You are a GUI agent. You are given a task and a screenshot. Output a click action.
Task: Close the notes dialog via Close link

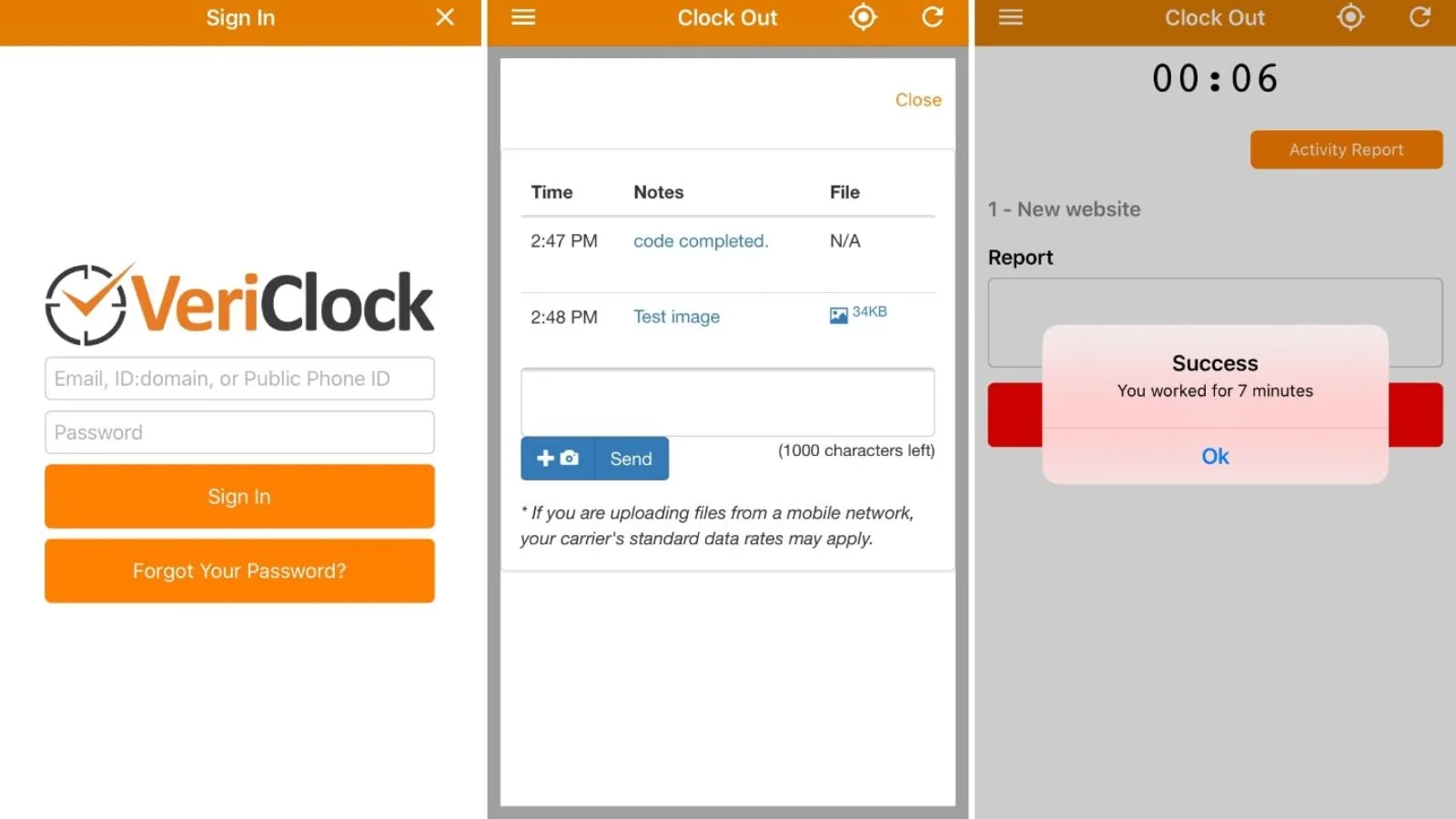click(x=918, y=100)
